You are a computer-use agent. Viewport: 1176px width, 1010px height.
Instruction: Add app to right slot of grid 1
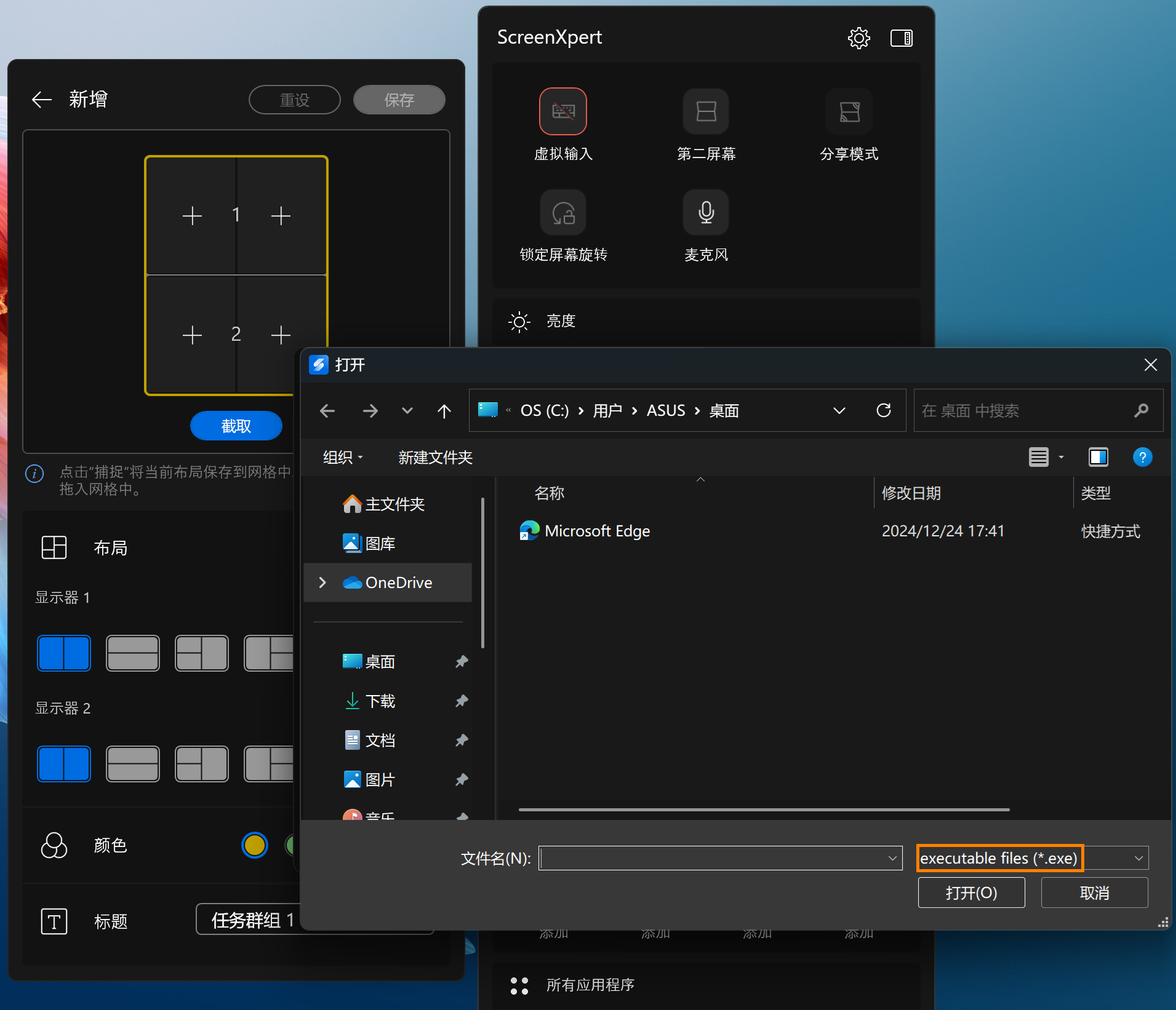coord(281,216)
